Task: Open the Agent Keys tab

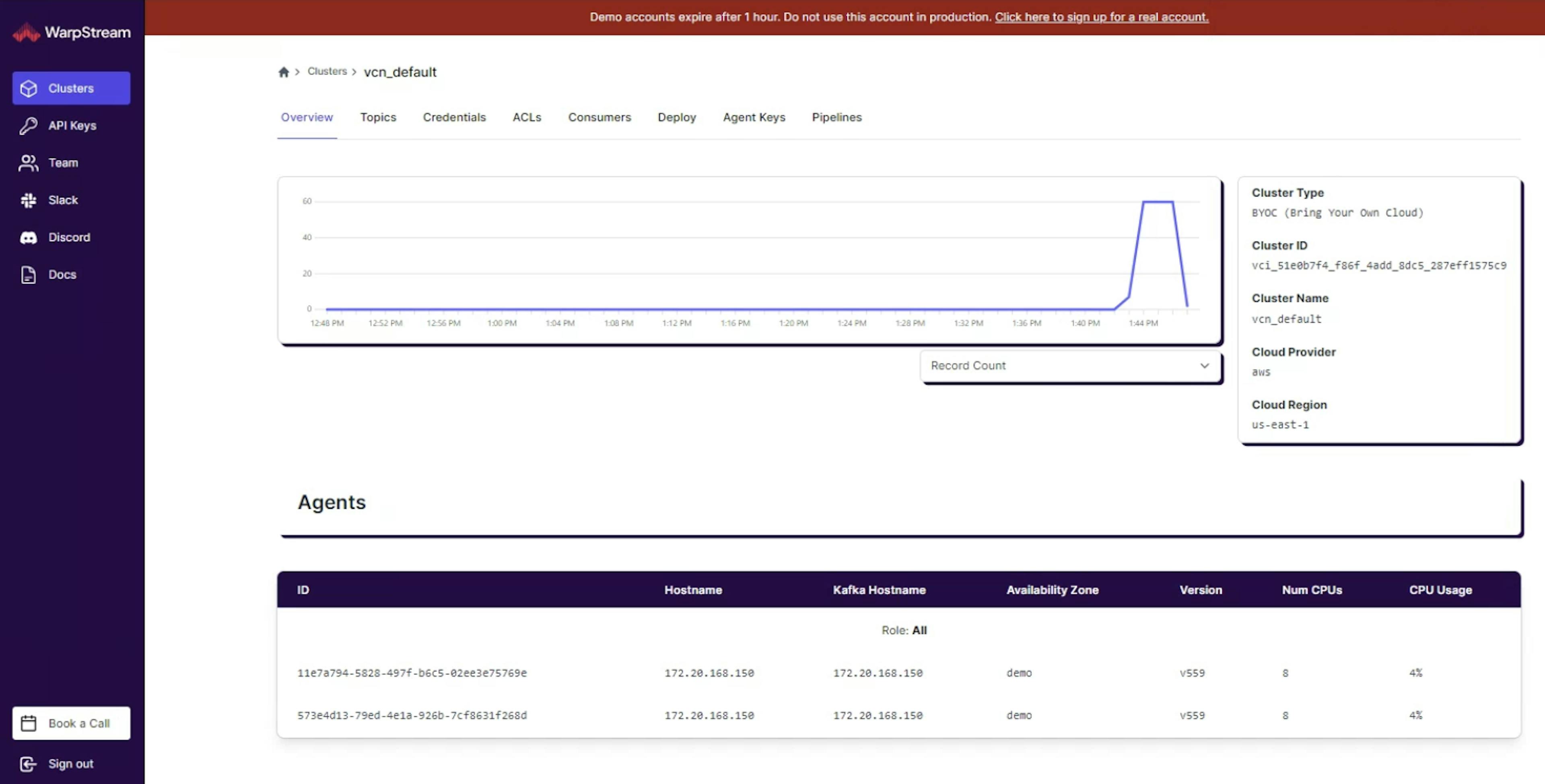Action: 754,117
